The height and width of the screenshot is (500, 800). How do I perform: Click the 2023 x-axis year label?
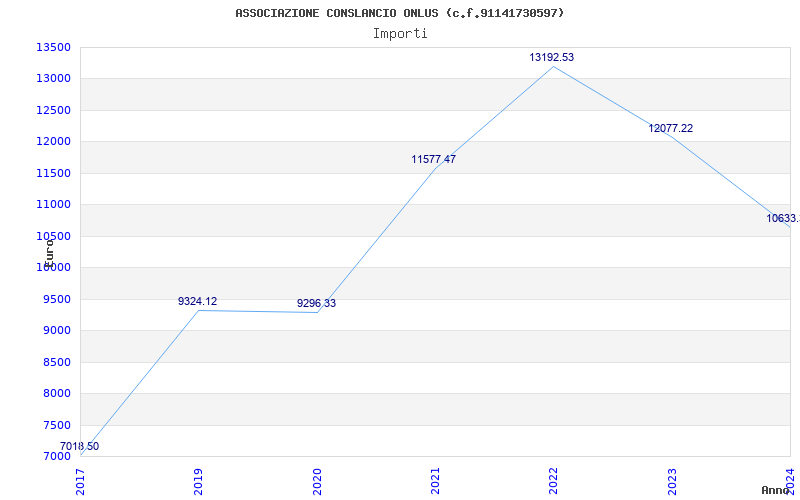tap(672, 482)
